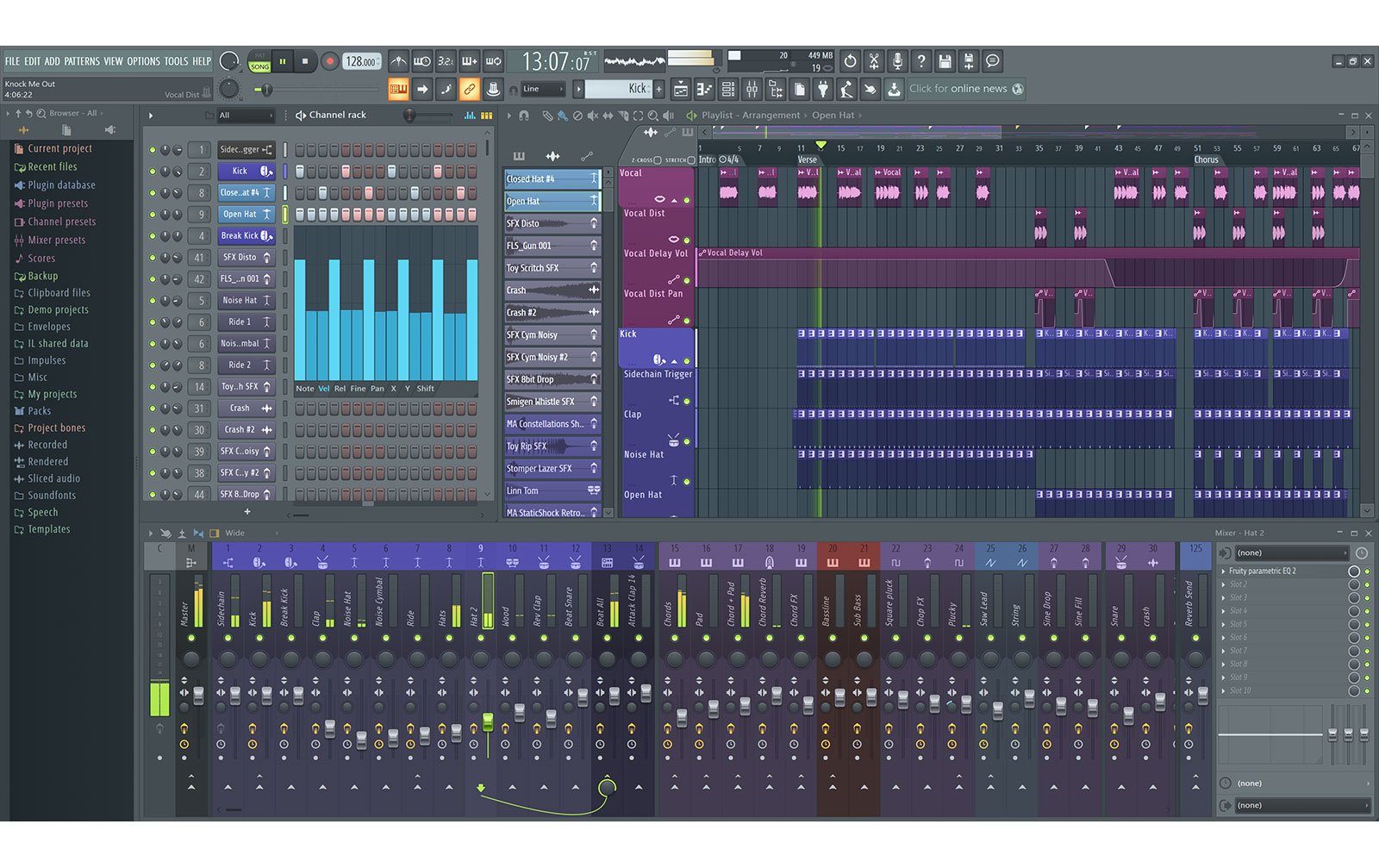Screen dimensions: 1379x868
Task: Click the 128.000 tempo field
Action: pos(362,61)
